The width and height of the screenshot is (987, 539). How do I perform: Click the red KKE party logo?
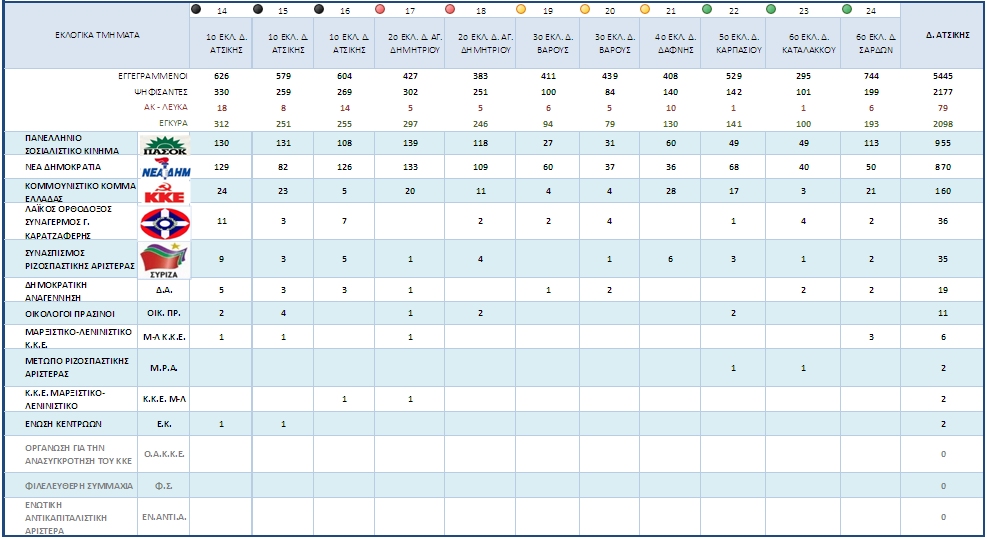[x=165, y=192]
